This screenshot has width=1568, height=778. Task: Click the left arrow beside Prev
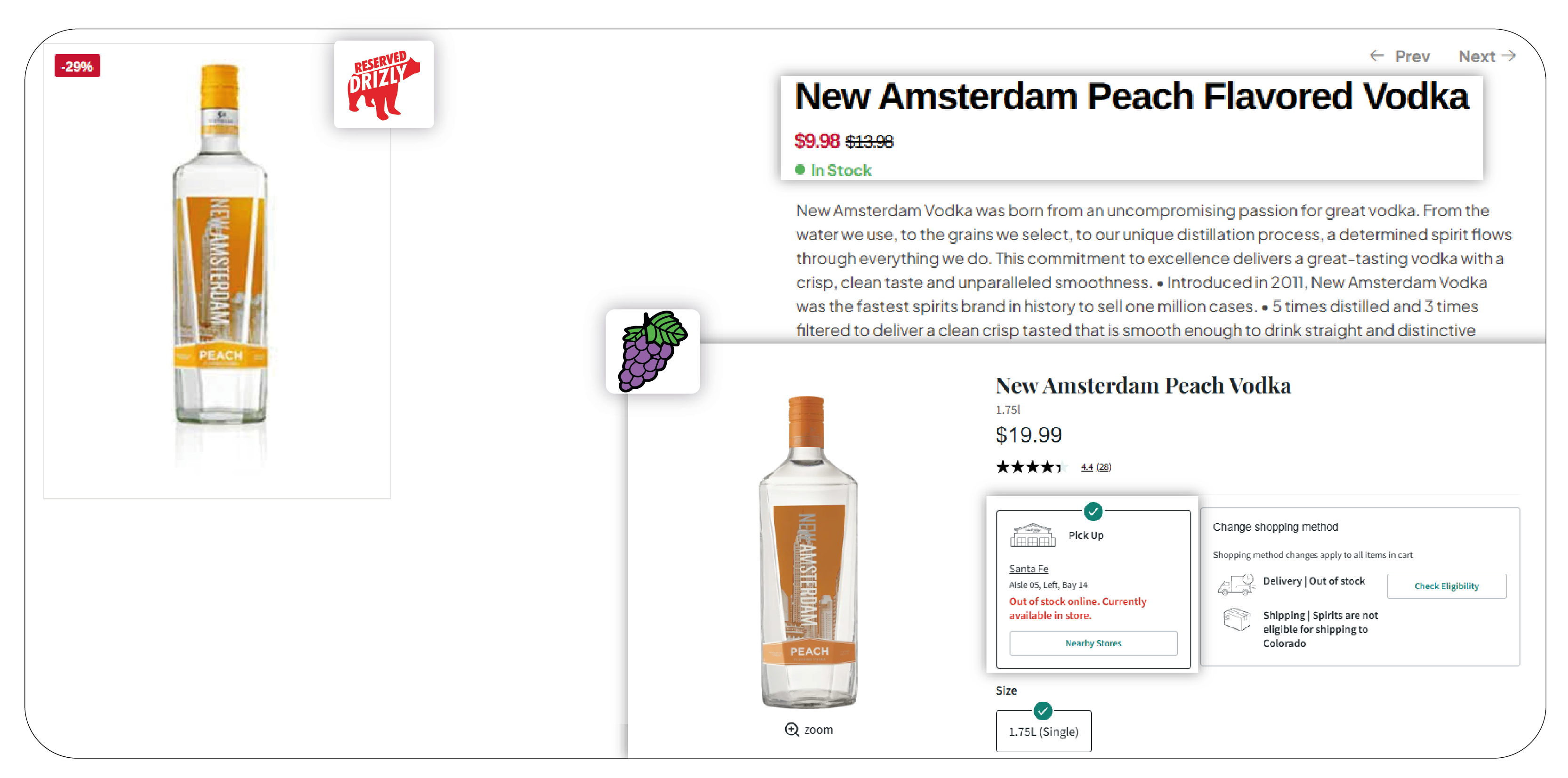tap(1377, 56)
